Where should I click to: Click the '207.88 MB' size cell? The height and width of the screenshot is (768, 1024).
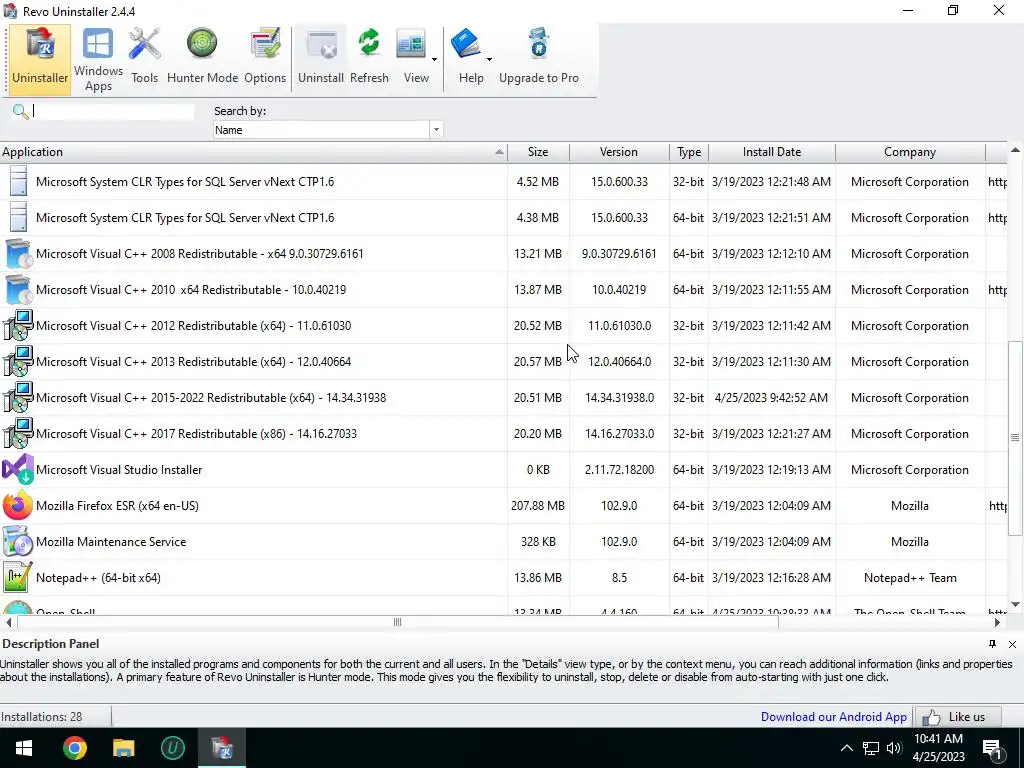click(538, 505)
